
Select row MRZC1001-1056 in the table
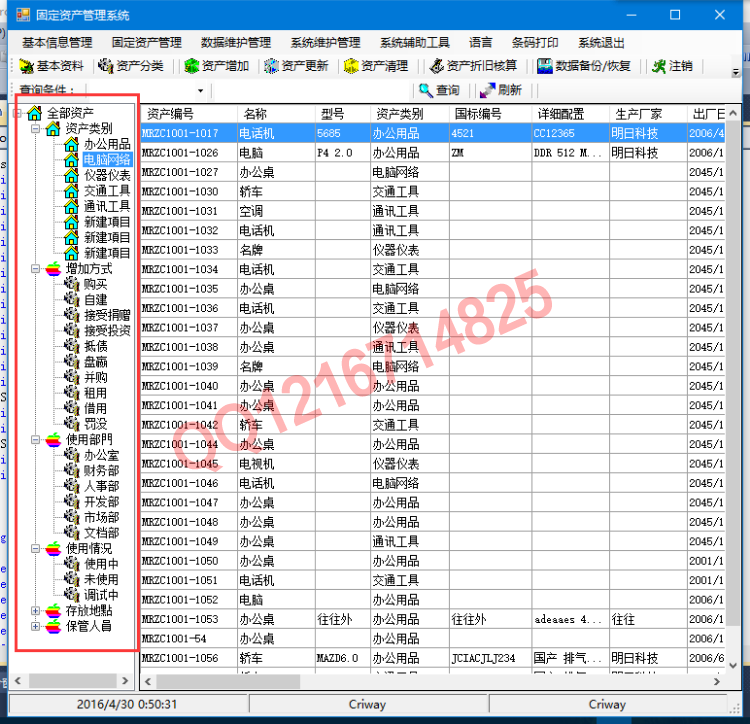coord(432,658)
